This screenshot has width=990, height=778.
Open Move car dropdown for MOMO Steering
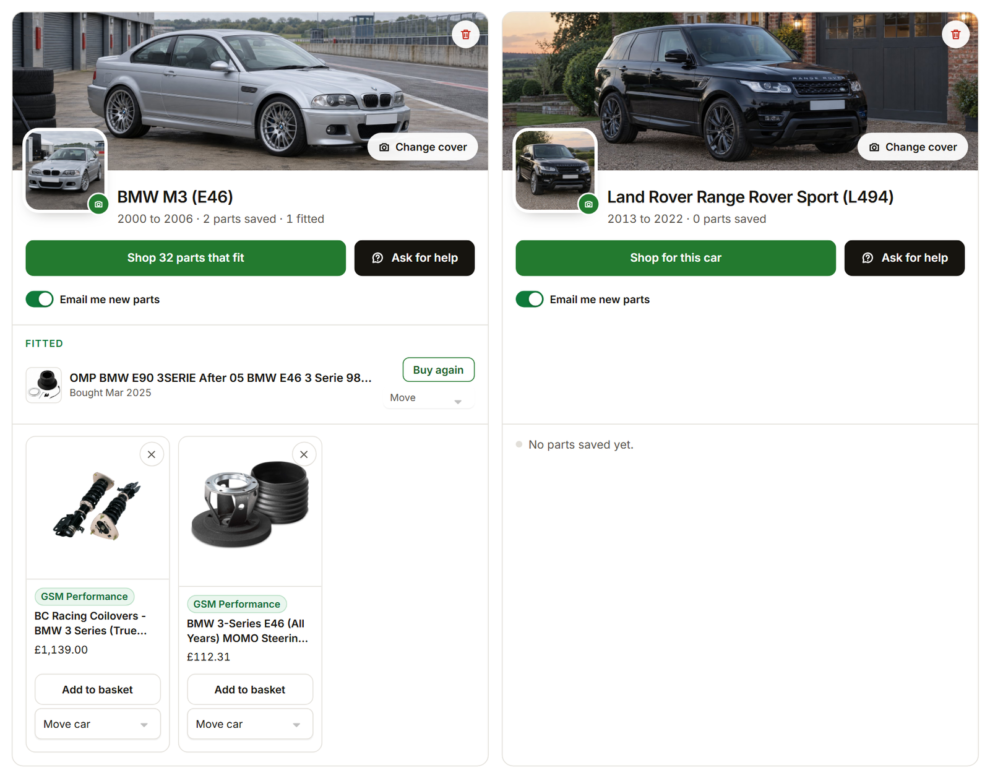click(250, 724)
